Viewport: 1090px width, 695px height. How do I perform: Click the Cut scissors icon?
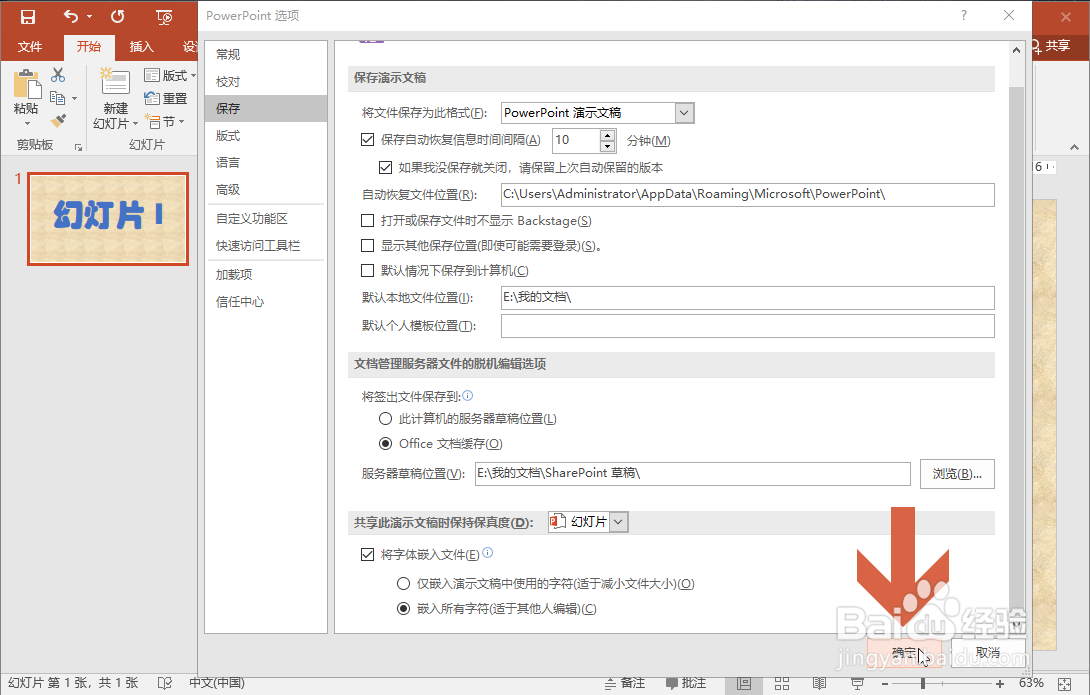point(57,74)
